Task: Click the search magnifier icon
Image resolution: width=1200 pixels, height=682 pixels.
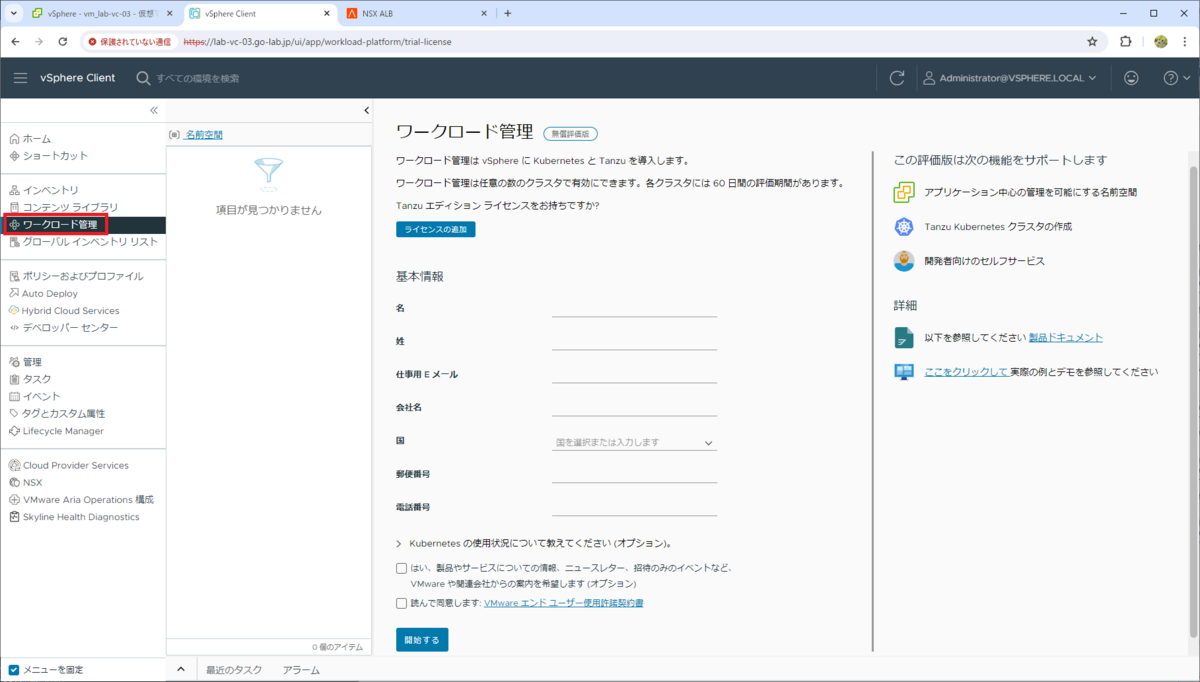Action: click(143, 78)
